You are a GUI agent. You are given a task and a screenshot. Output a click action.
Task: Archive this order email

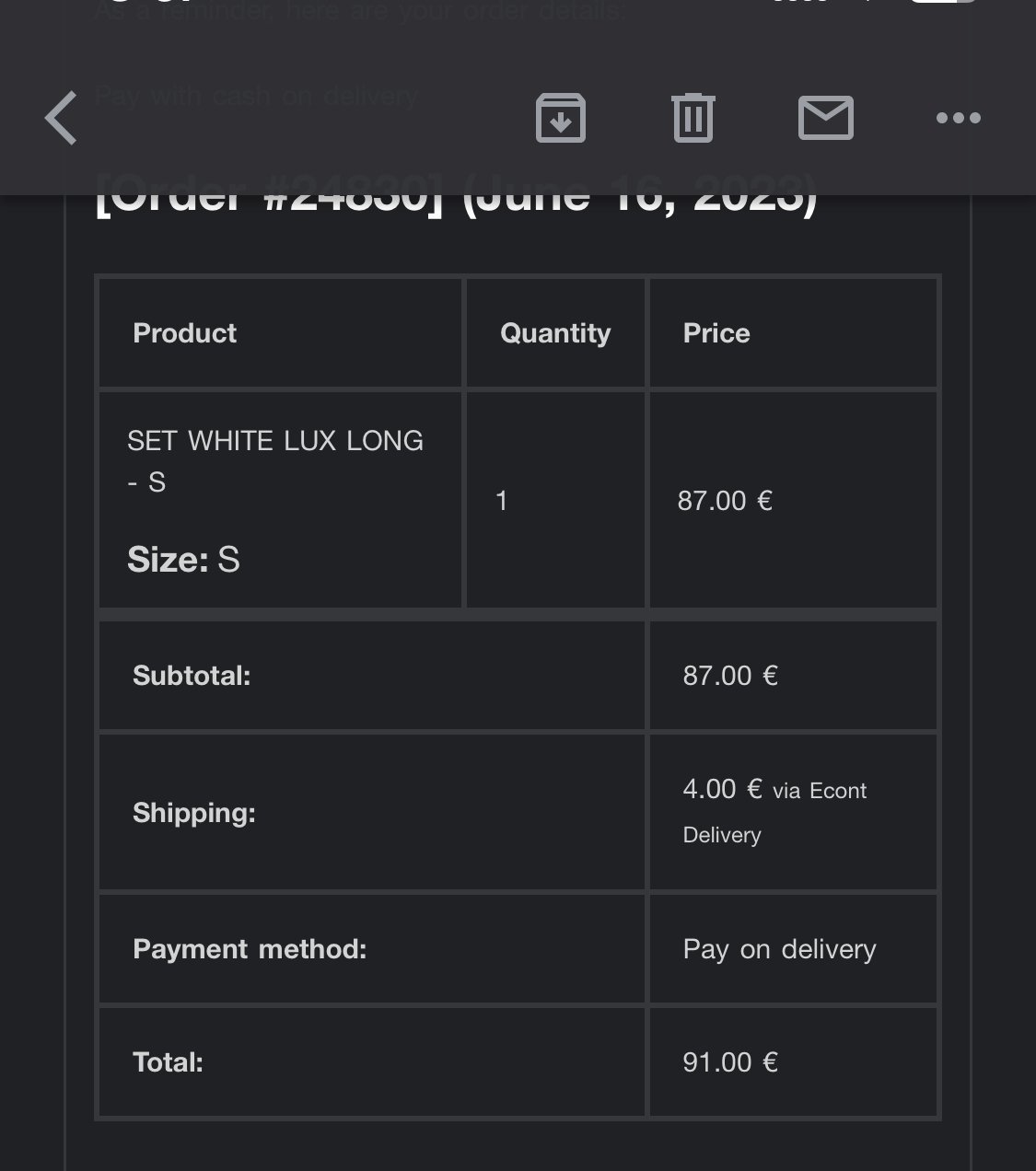pos(561,118)
